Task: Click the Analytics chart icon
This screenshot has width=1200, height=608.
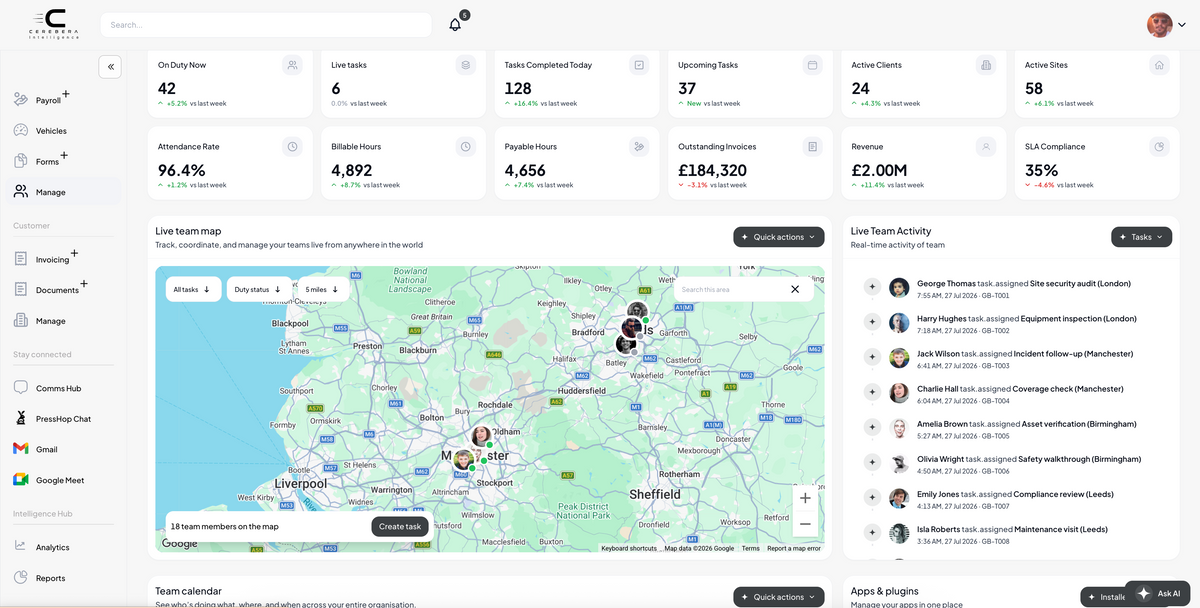Action: (21, 547)
